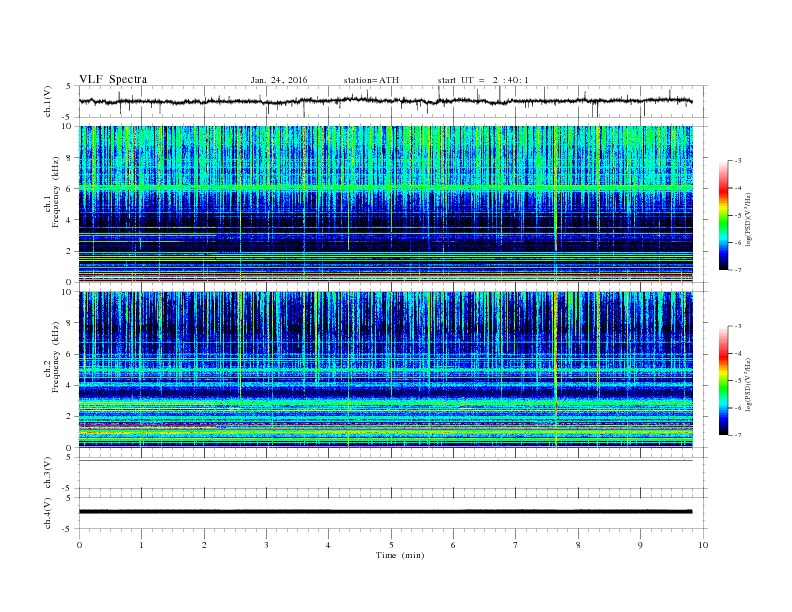792x612 pixels.
Task: Click the time axis tick label "3"
Action: pyautogui.click(x=266, y=545)
